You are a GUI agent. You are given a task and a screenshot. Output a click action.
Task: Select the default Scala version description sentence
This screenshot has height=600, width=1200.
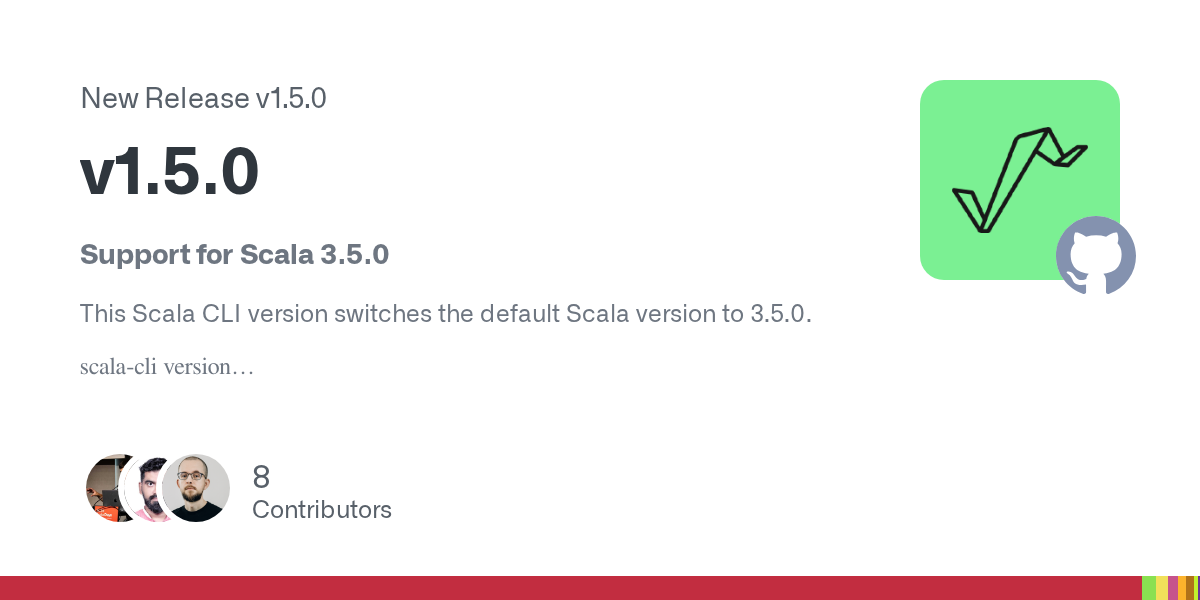[446, 314]
